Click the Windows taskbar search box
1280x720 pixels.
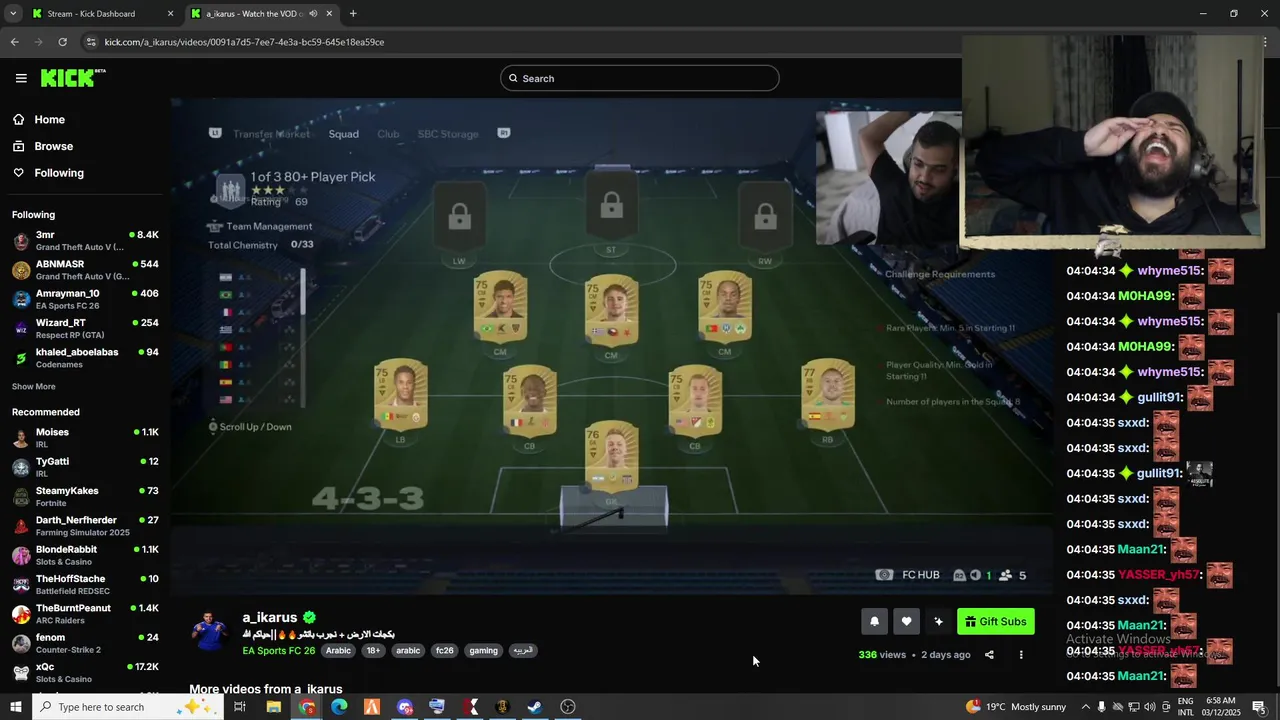coord(128,707)
